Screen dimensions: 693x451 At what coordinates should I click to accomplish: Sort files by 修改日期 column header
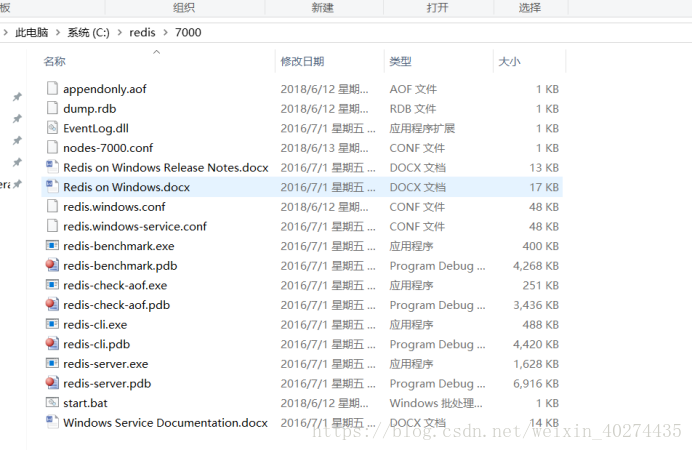click(x=302, y=61)
